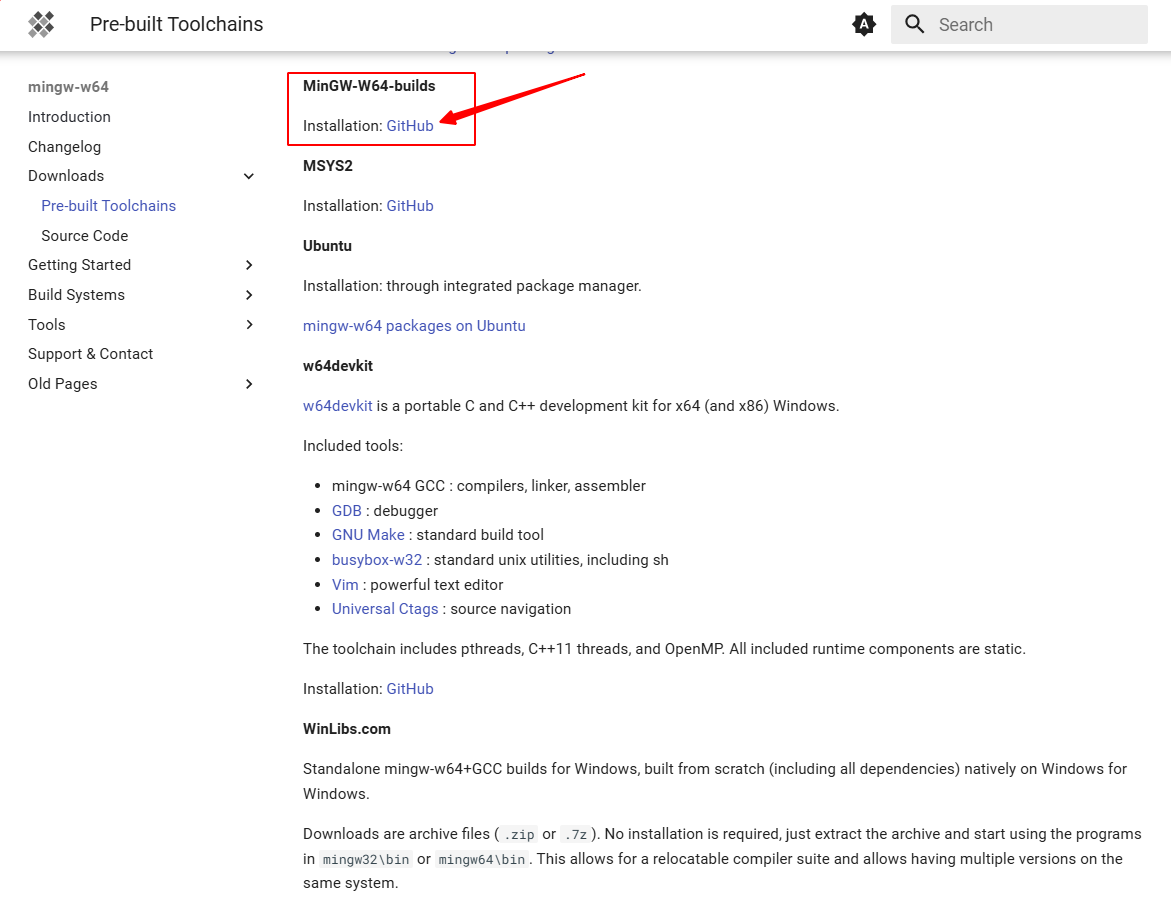This screenshot has width=1171, height=902.
Task: Expand the Build Systems chevron
Action: (249, 295)
